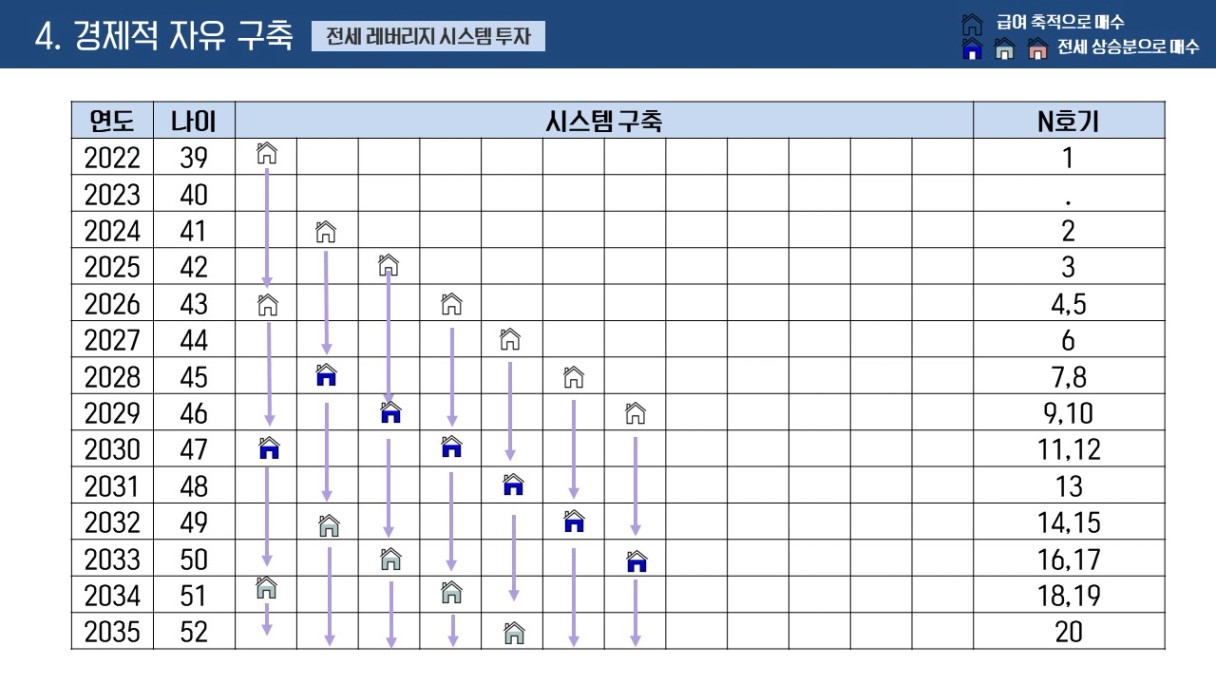Click the white house icon in the 2022 row

pyautogui.click(x=267, y=153)
